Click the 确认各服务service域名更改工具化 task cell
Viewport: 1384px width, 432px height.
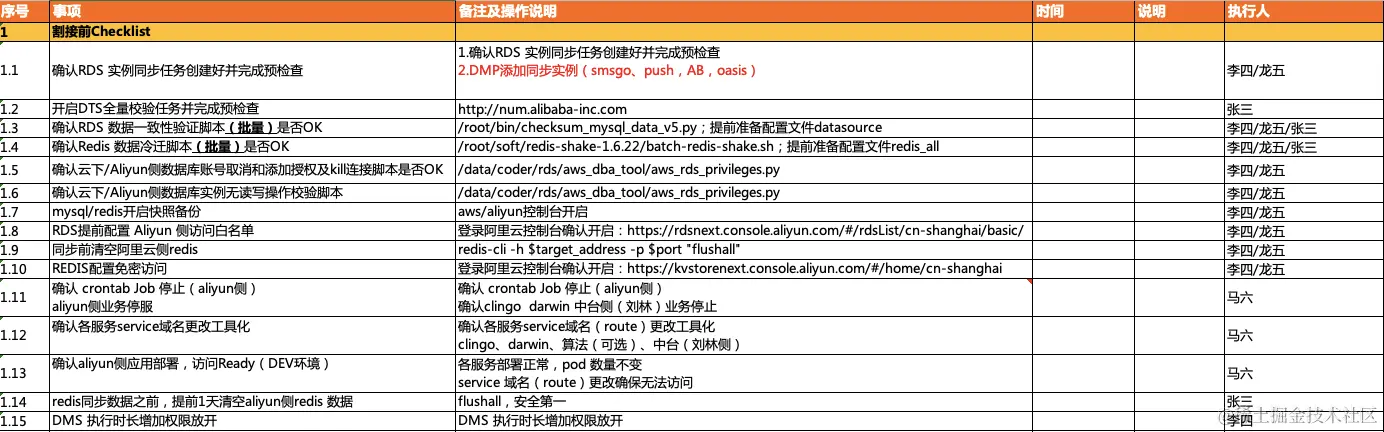coord(252,336)
